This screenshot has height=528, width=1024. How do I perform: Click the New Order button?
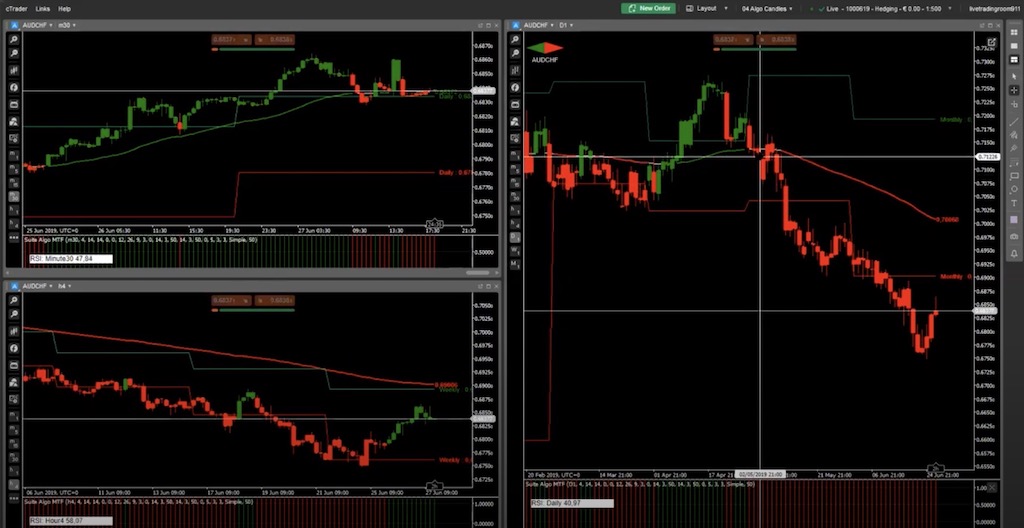[648, 8]
